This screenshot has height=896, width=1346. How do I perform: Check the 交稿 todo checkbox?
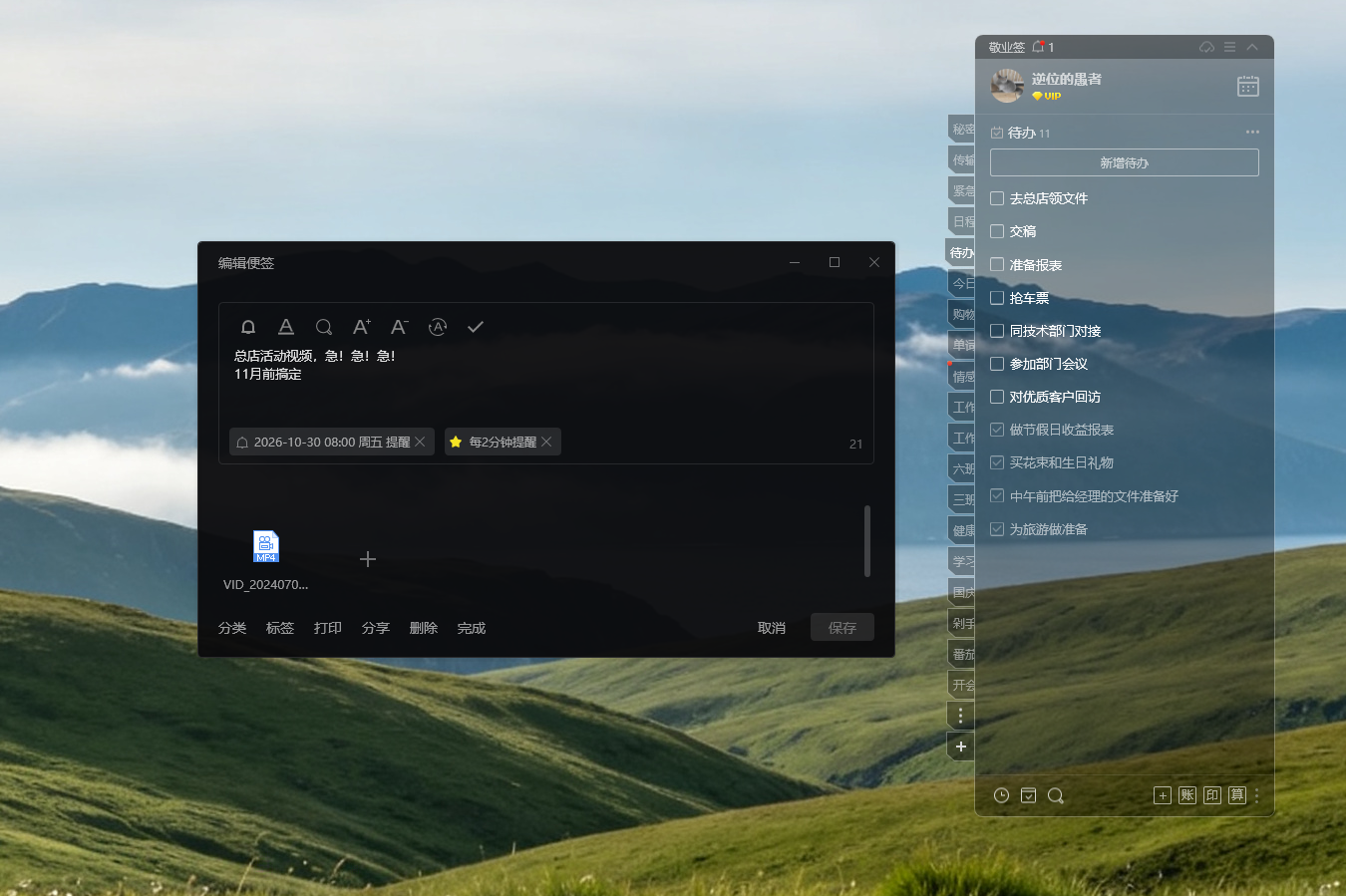(x=997, y=231)
